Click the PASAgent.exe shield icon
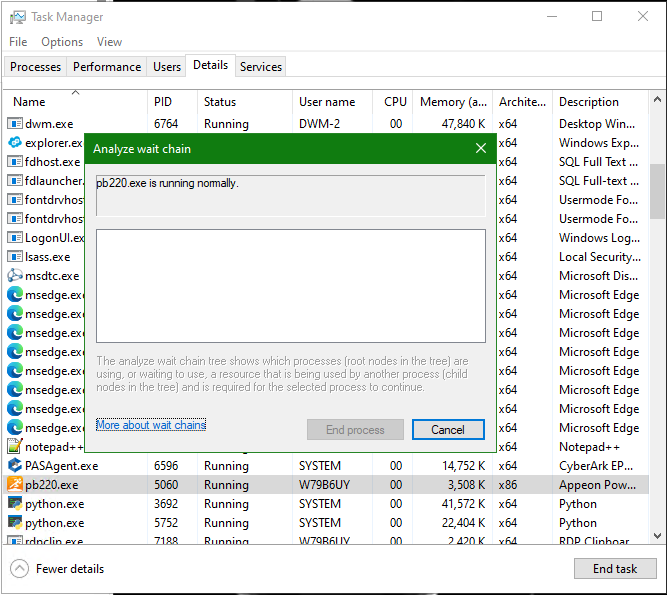 15,466
